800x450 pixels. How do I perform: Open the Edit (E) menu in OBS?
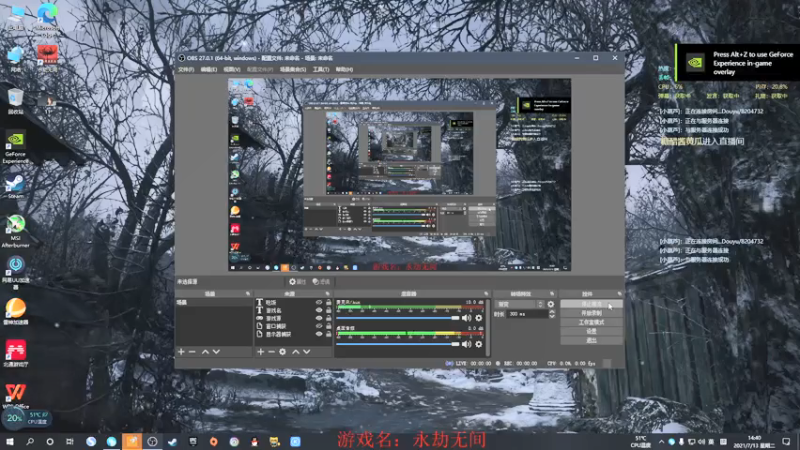(208, 69)
